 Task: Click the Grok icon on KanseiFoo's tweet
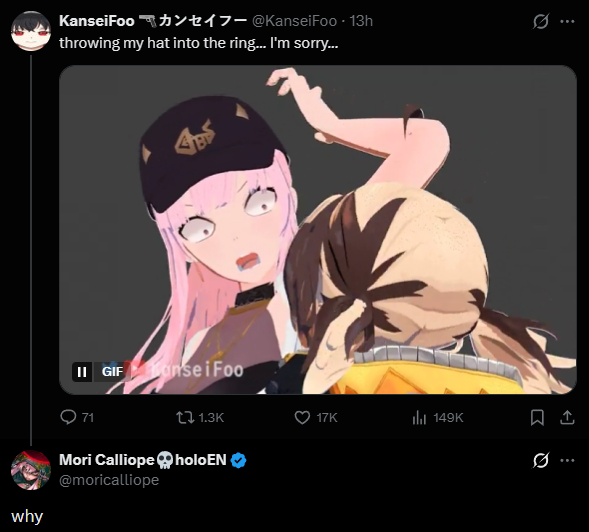541,21
